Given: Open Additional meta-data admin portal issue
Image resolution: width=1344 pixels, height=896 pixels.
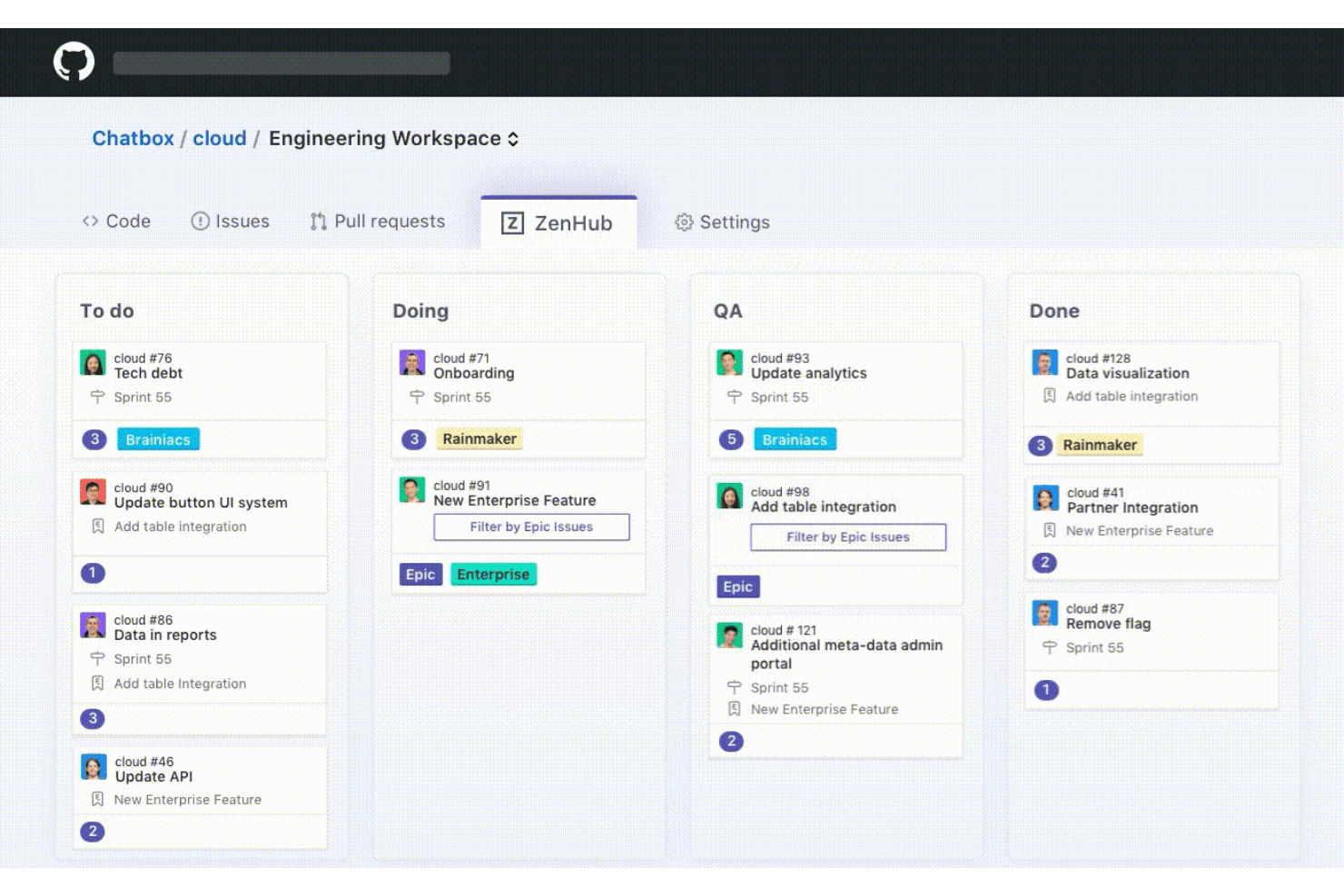Looking at the screenshot, I should pyautogui.click(x=846, y=655).
